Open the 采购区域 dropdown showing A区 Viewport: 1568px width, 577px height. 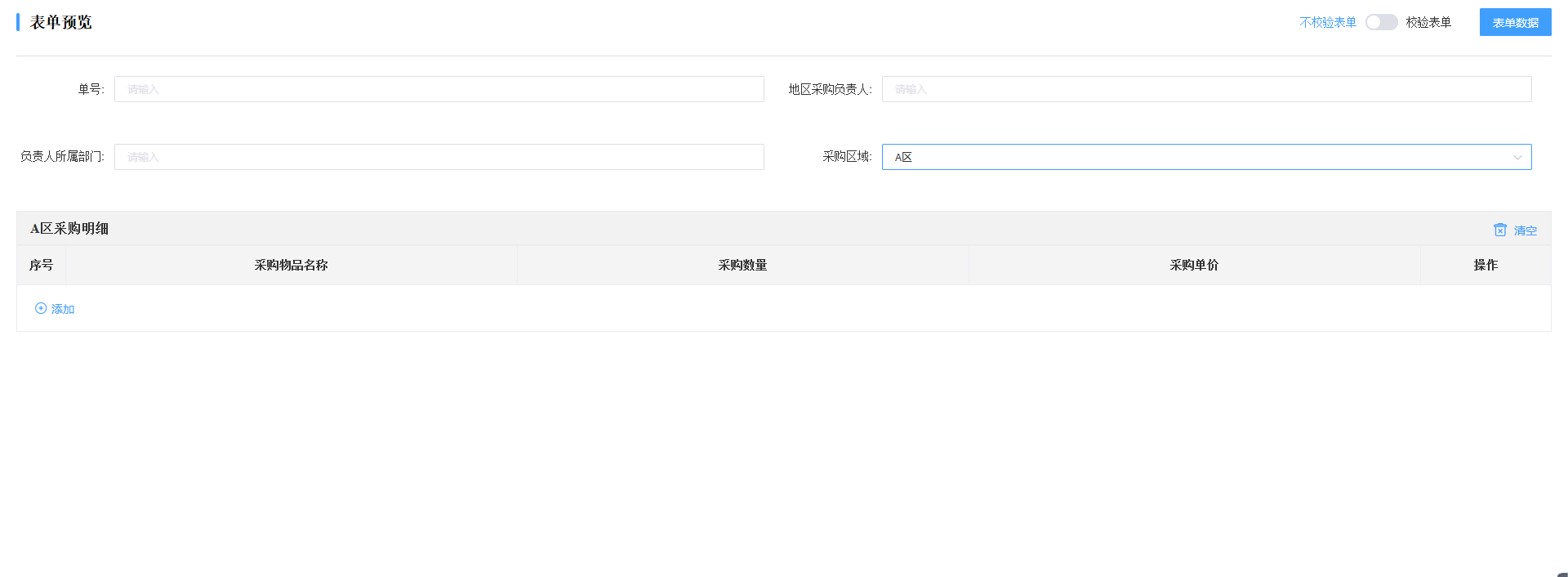pos(1206,157)
